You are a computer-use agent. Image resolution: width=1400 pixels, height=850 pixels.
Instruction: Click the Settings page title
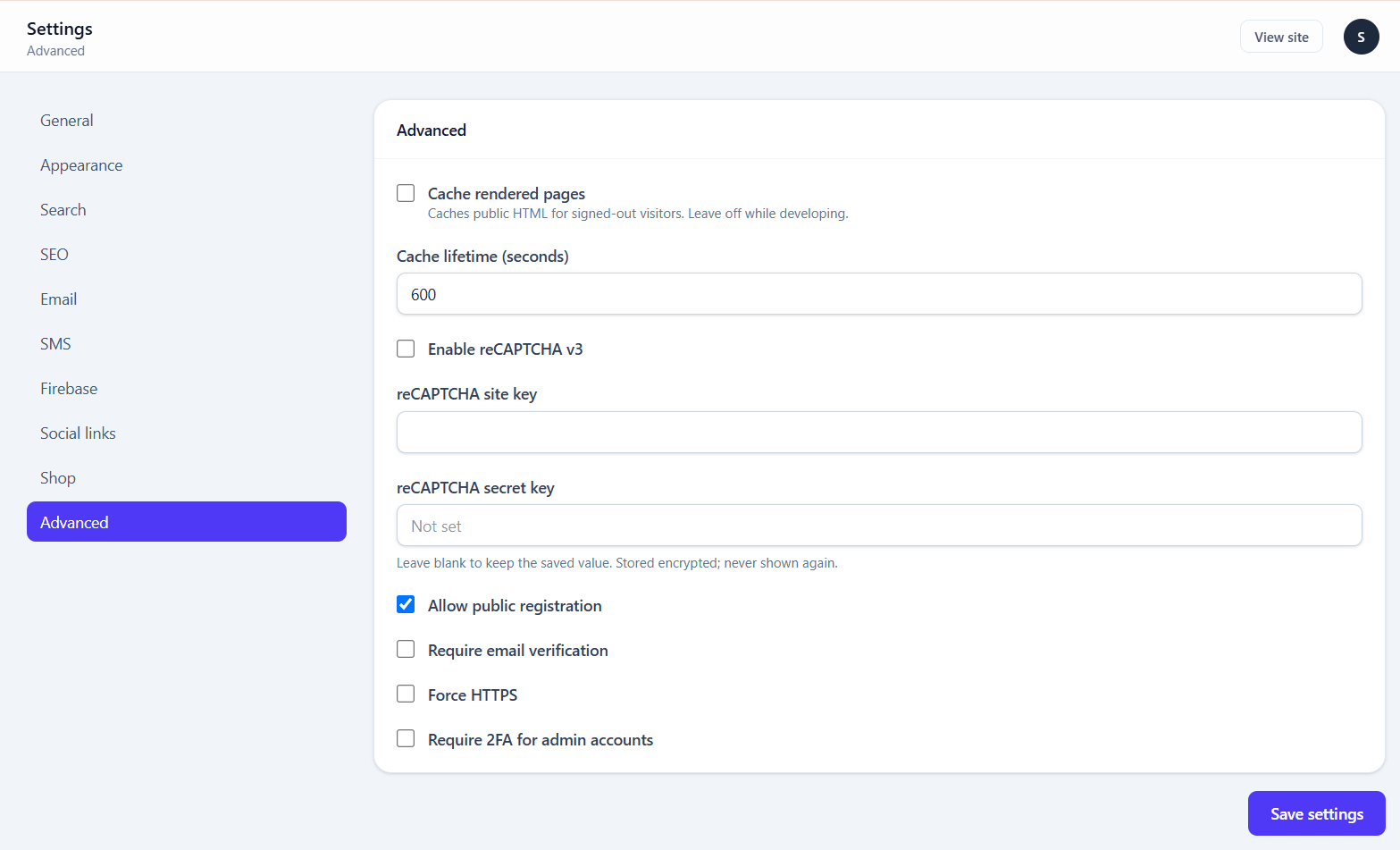pos(60,29)
